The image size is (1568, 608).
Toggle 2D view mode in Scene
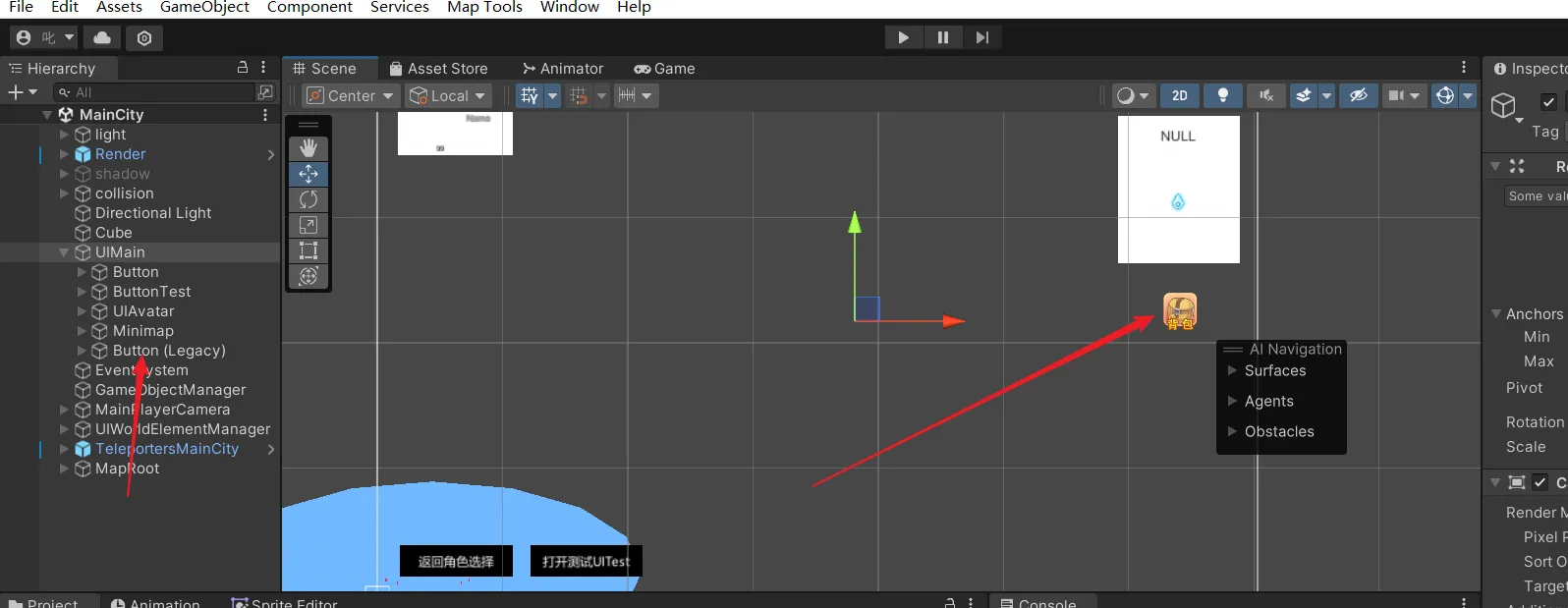click(x=1180, y=95)
